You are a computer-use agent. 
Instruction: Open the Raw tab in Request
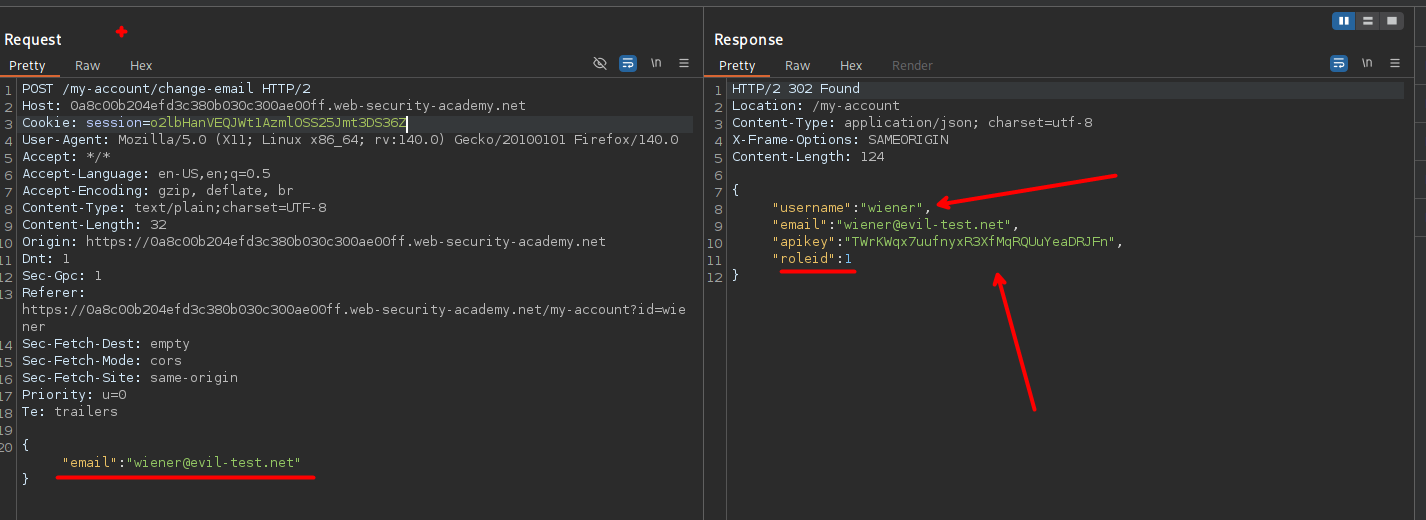pyautogui.click(x=88, y=66)
